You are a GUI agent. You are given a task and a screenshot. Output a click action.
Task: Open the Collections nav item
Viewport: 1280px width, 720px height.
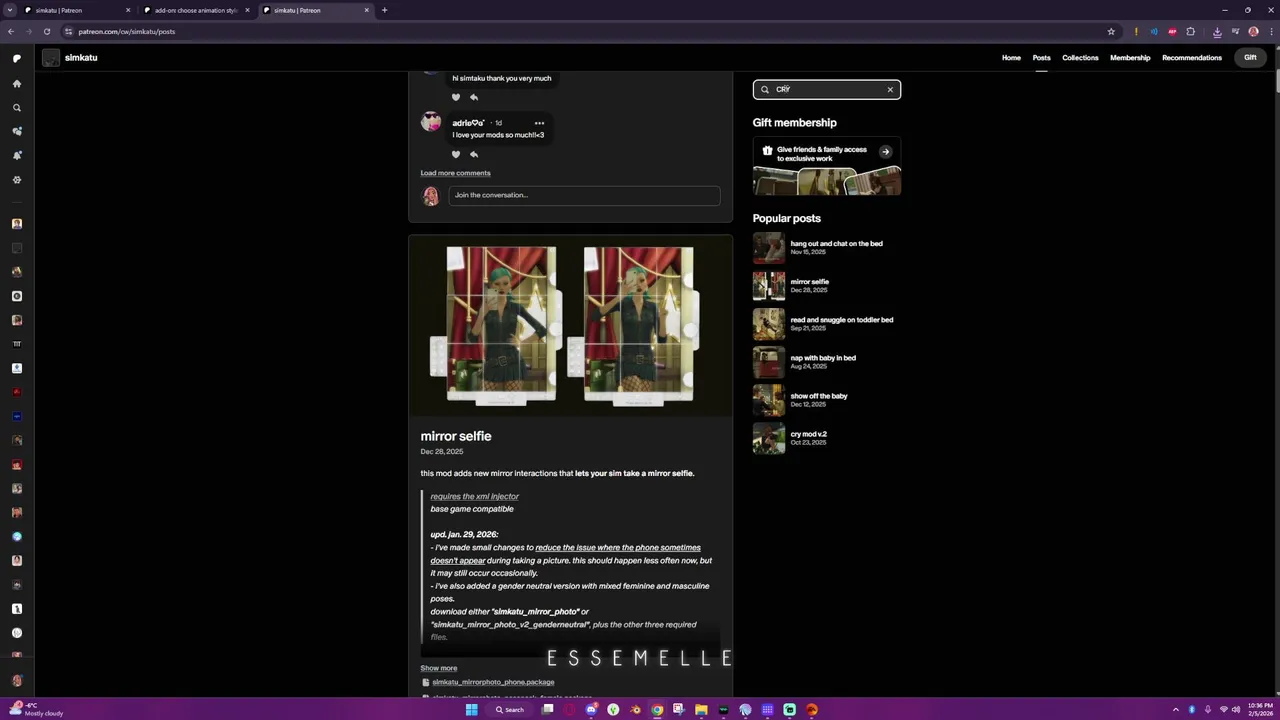[x=1080, y=58]
